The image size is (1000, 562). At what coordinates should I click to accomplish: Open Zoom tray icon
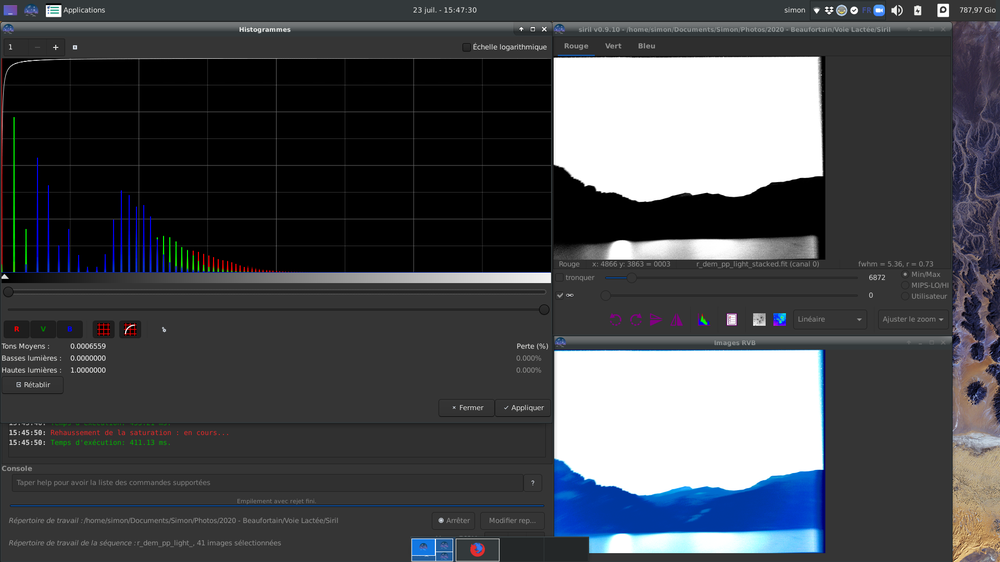[x=879, y=10]
